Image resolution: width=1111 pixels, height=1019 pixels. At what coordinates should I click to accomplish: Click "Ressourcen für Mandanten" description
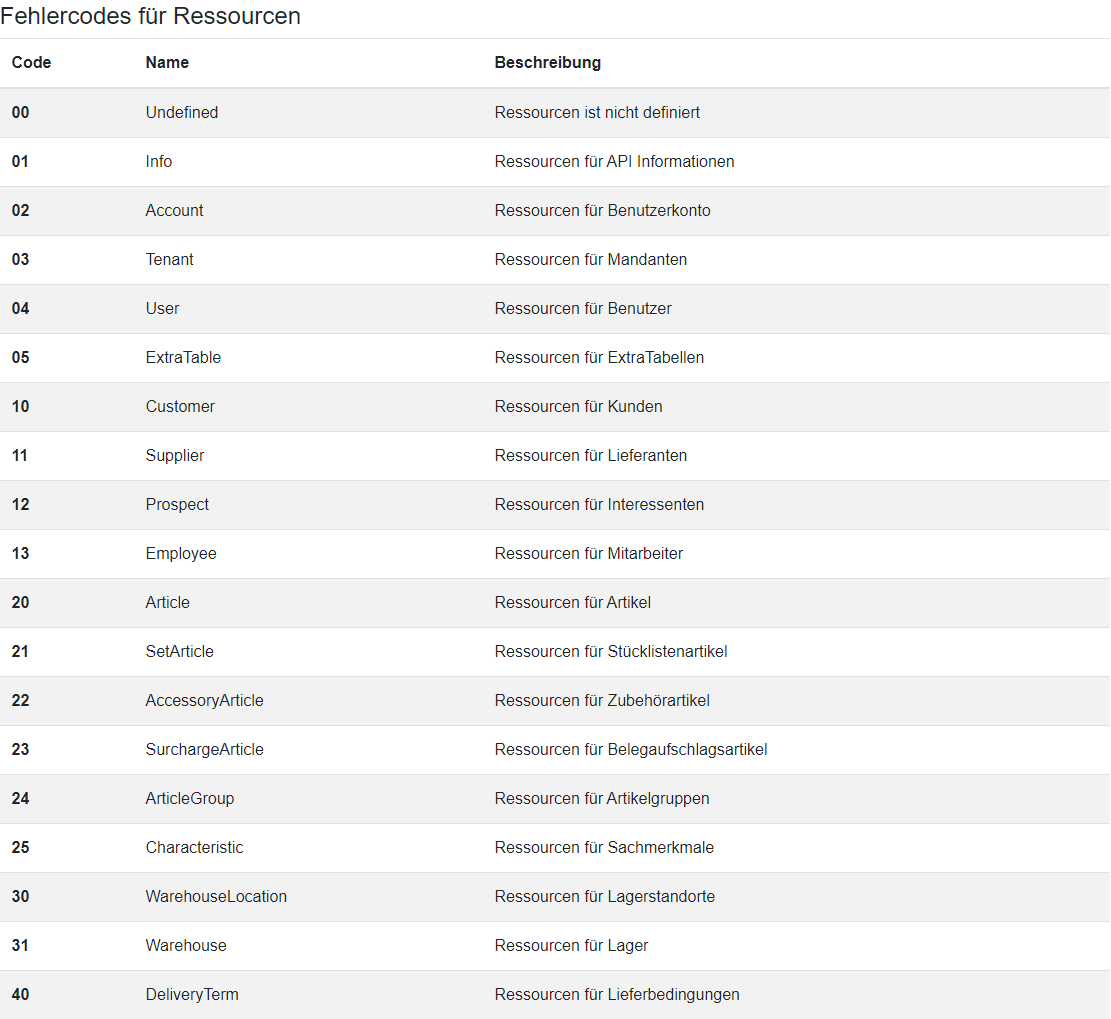[590, 259]
